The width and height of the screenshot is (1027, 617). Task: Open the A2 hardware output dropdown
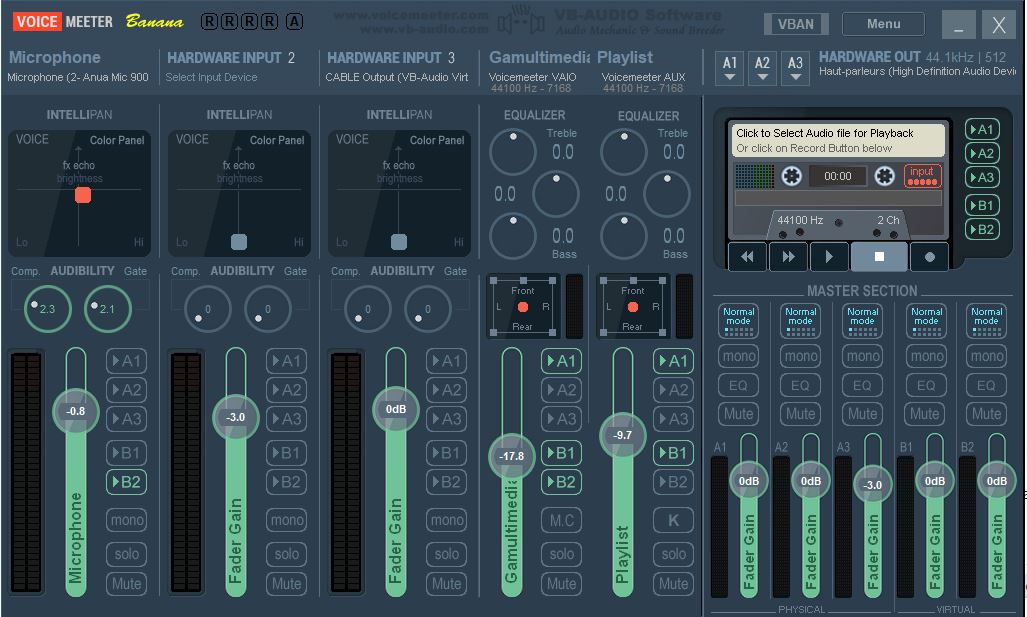763,68
